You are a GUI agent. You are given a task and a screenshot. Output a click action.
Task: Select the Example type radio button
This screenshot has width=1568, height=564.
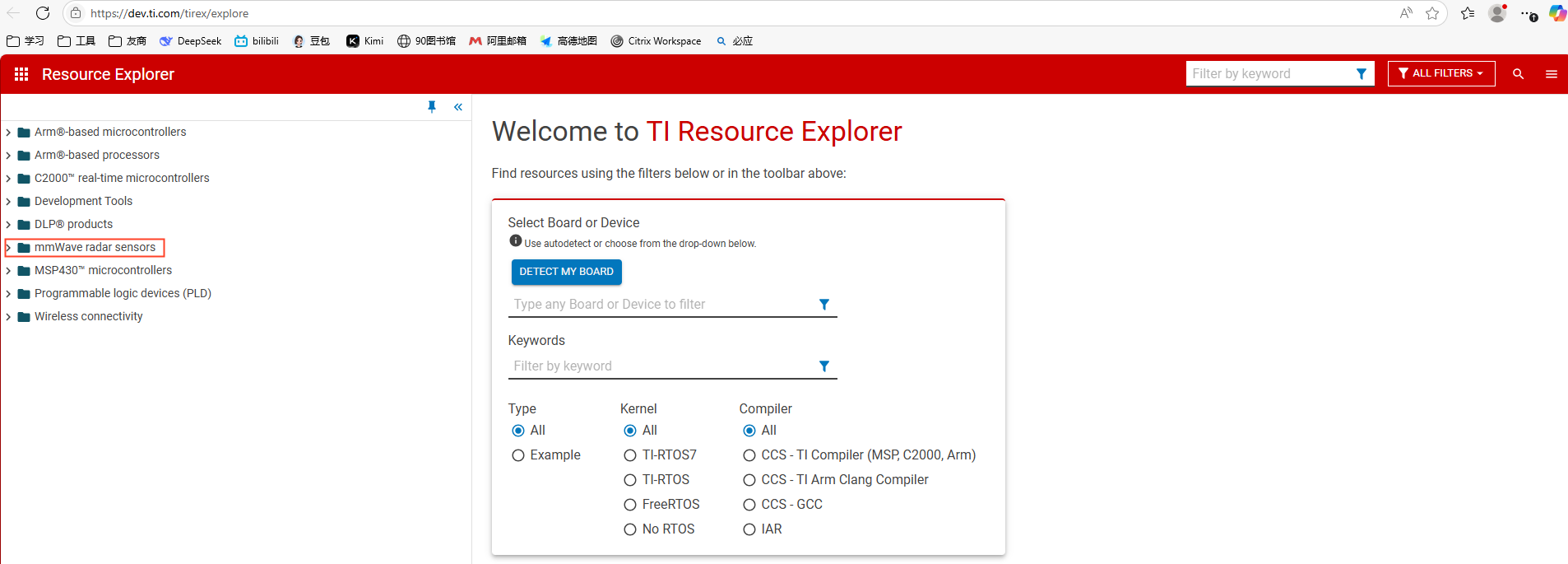[x=518, y=455]
